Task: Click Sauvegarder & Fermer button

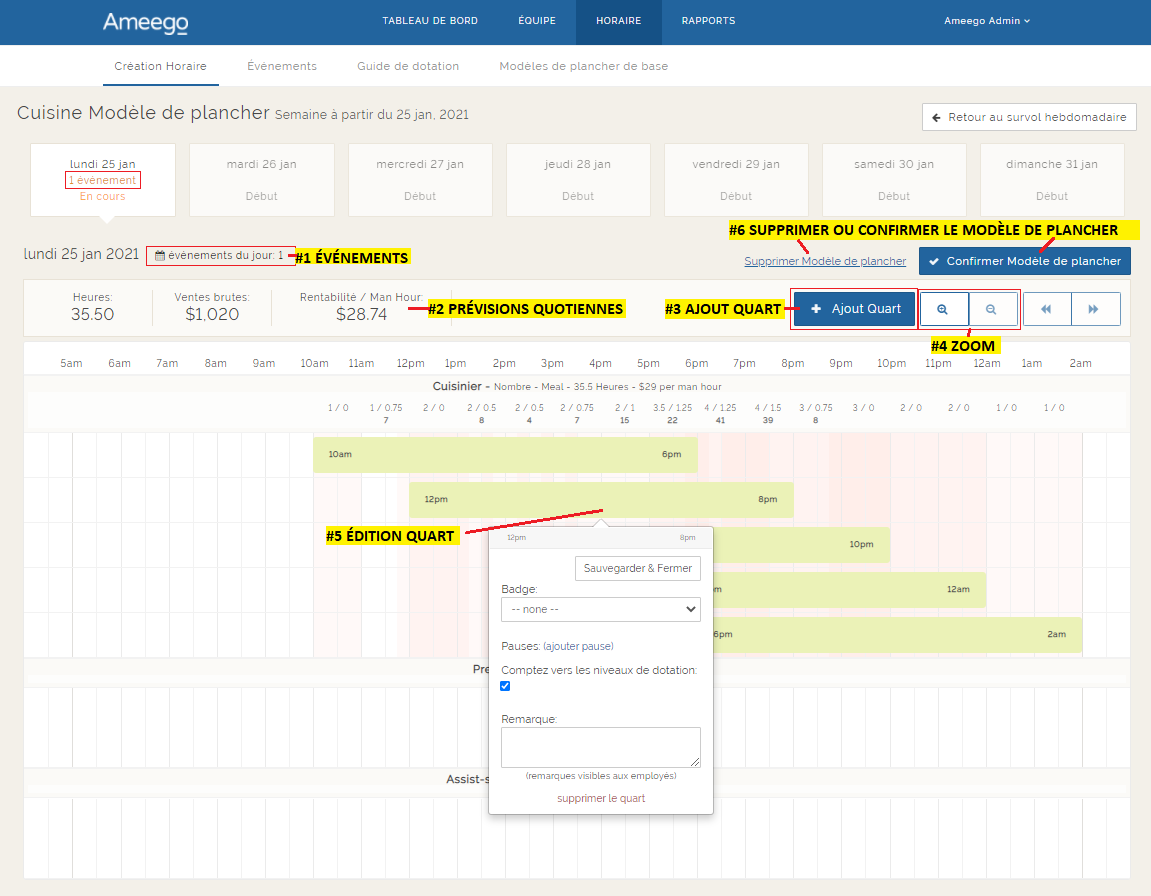Action: [x=637, y=568]
